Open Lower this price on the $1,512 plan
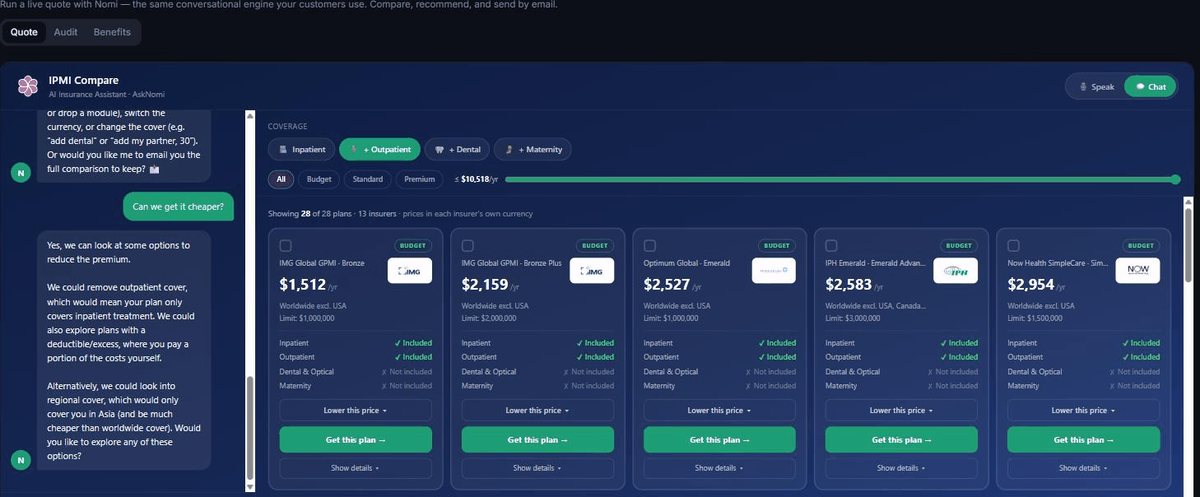The image size is (1200, 497). (x=356, y=410)
